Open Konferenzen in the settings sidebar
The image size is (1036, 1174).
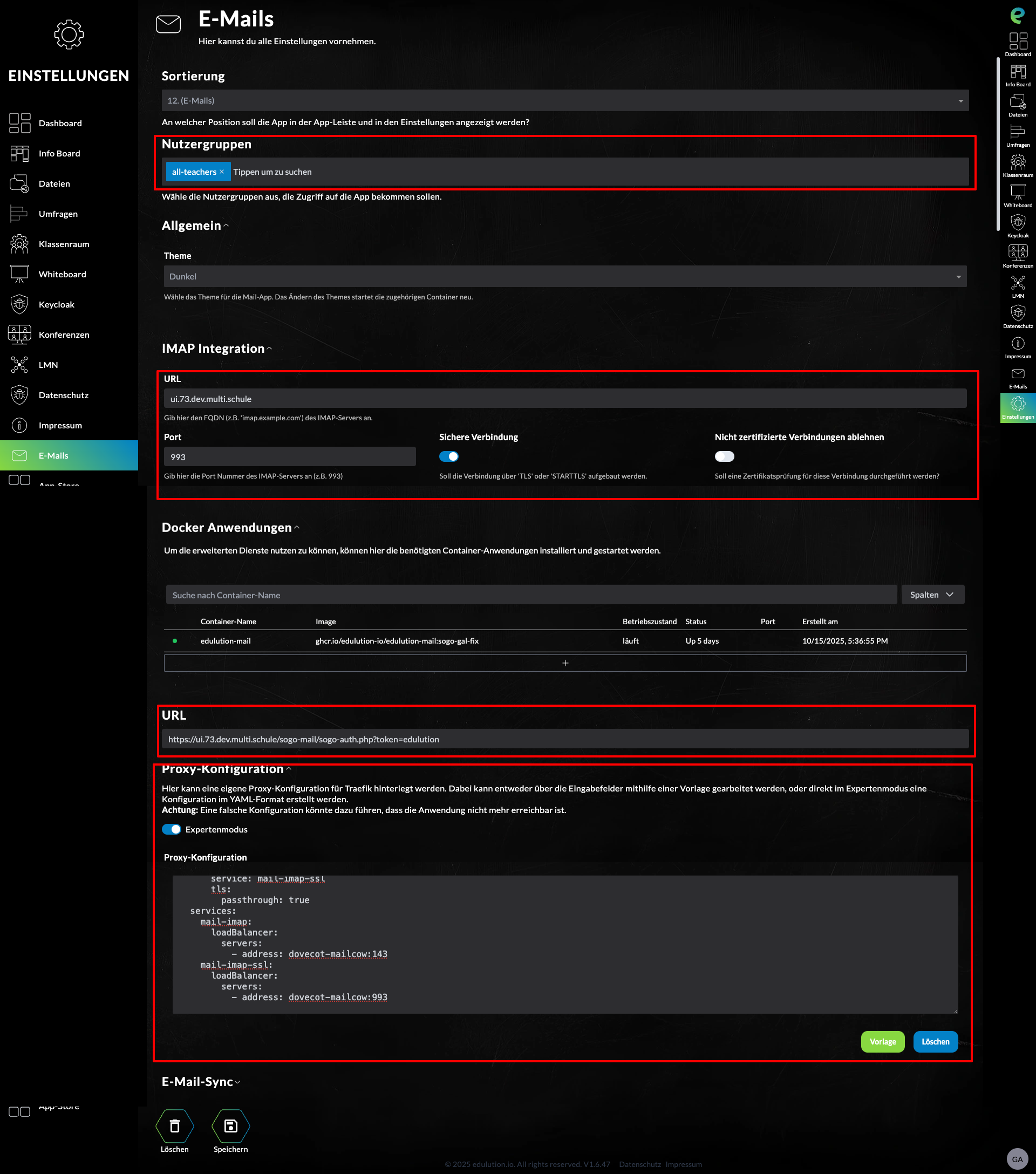64,335
